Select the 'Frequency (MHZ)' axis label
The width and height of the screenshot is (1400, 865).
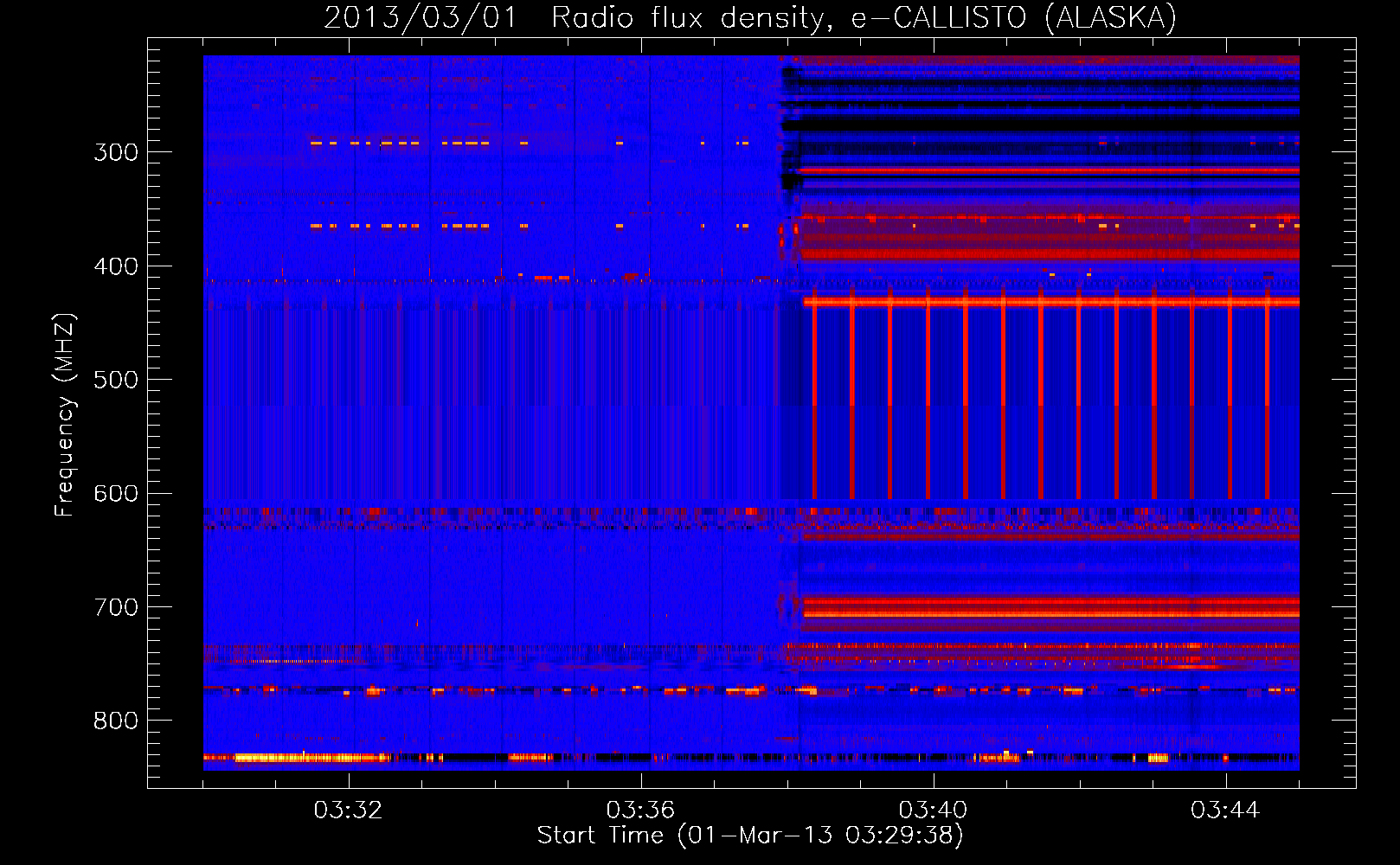pyautogui.click(x=65, y=414)
